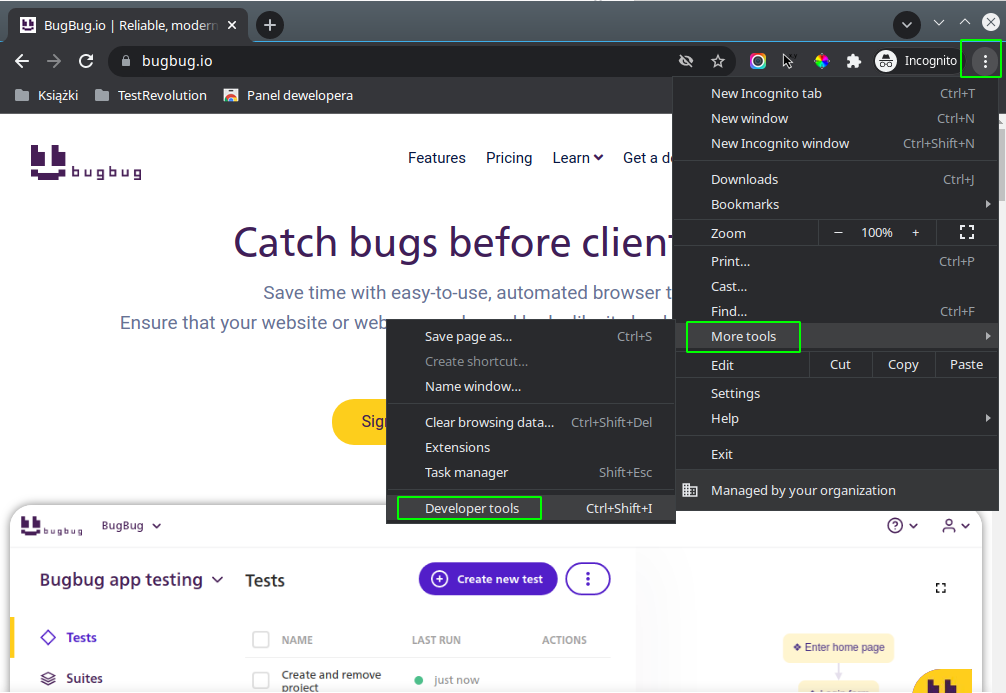
Task: Open Extensions from the More tools submenu
Action: tap(531, 447)
